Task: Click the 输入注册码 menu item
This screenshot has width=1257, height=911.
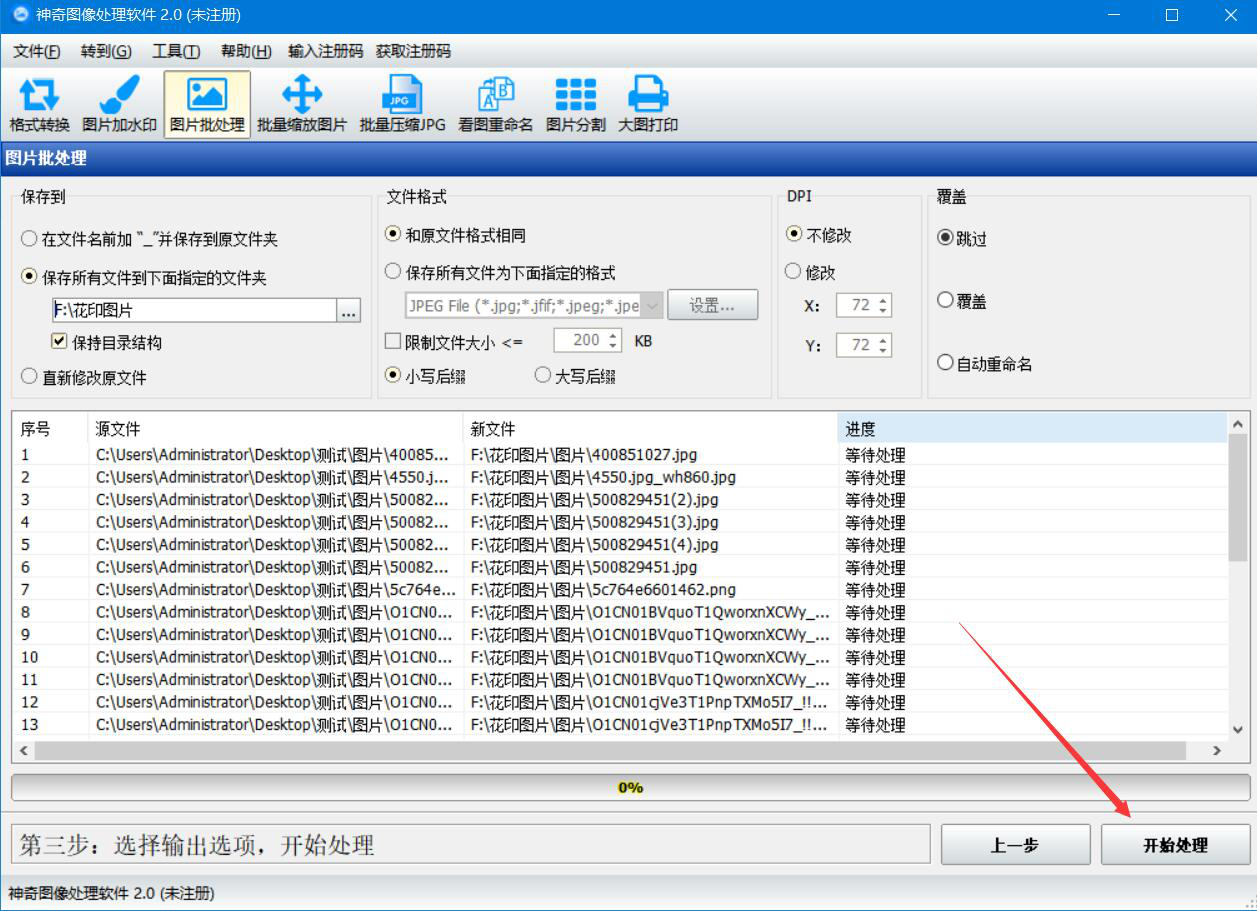Action: coord(325,51)
